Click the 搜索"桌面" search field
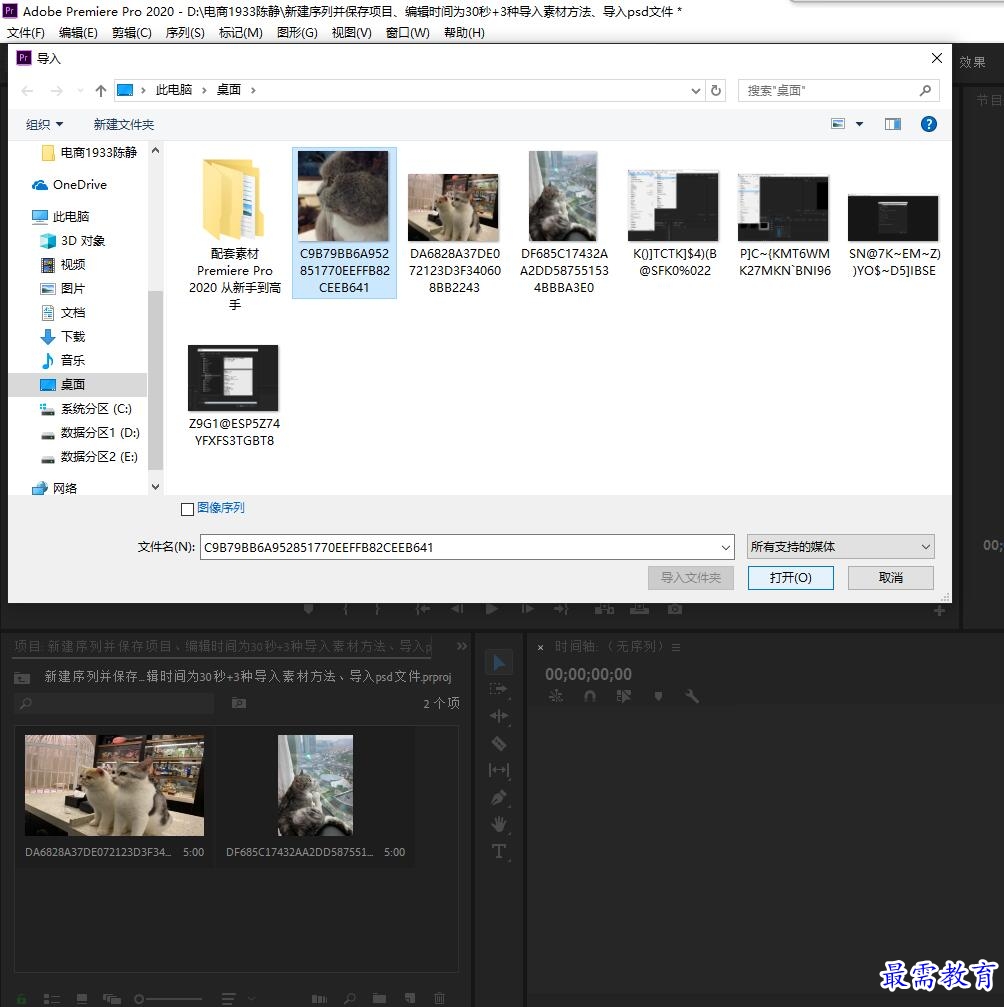 click(x=838, y=91)
